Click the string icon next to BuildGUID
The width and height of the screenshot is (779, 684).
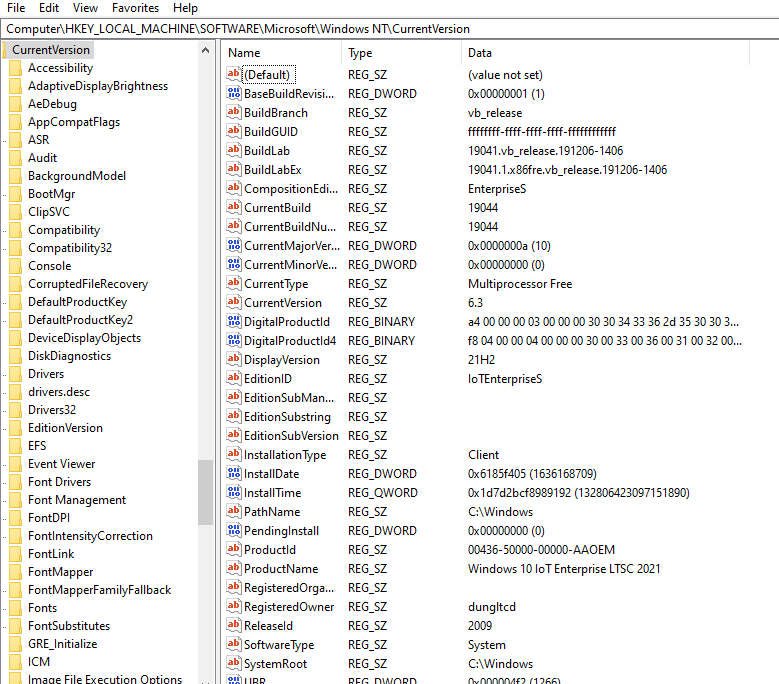pyautogui.click(x=234, y=131)
